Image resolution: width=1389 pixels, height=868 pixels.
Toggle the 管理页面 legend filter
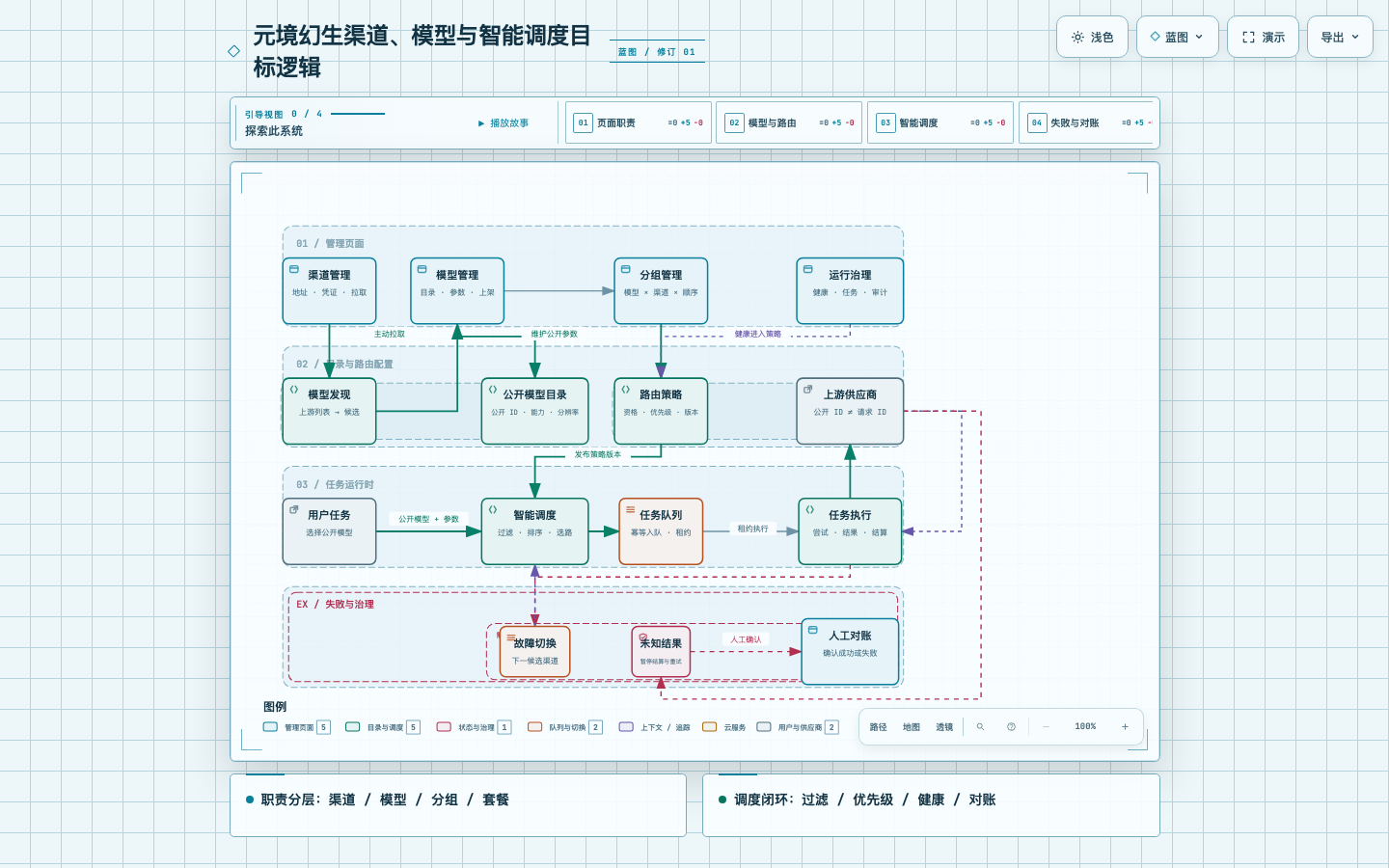pos(297,727)
